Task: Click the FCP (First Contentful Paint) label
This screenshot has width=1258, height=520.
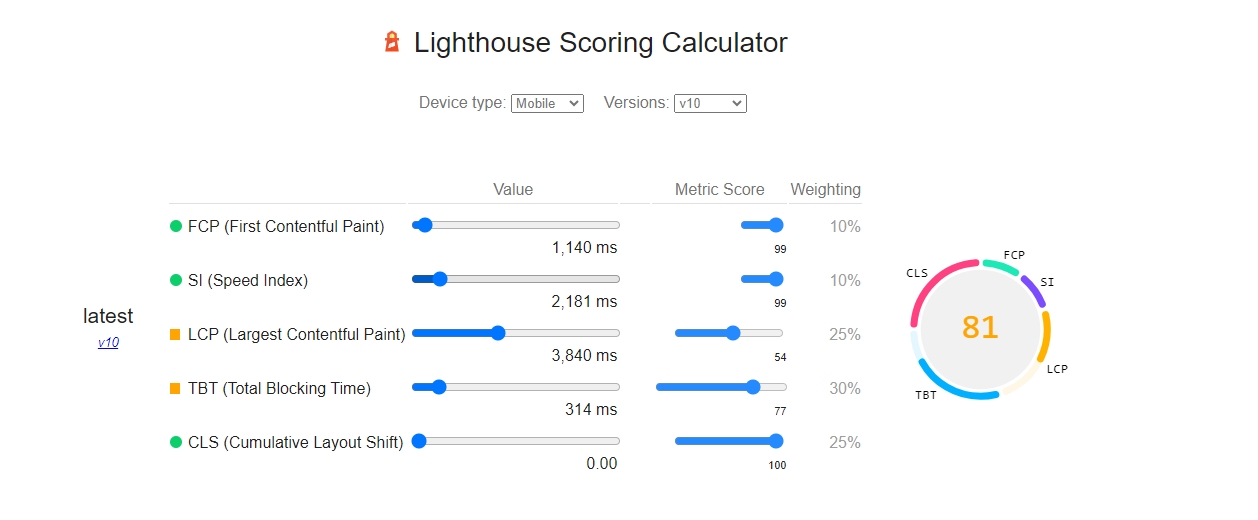Action: (x=286, y=226)
